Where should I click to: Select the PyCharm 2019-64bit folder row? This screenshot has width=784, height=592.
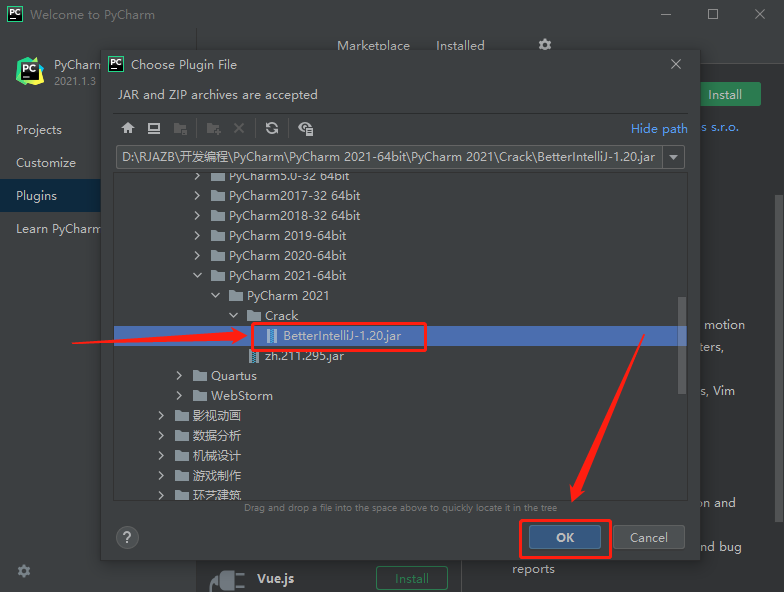[x=400, y=236]
